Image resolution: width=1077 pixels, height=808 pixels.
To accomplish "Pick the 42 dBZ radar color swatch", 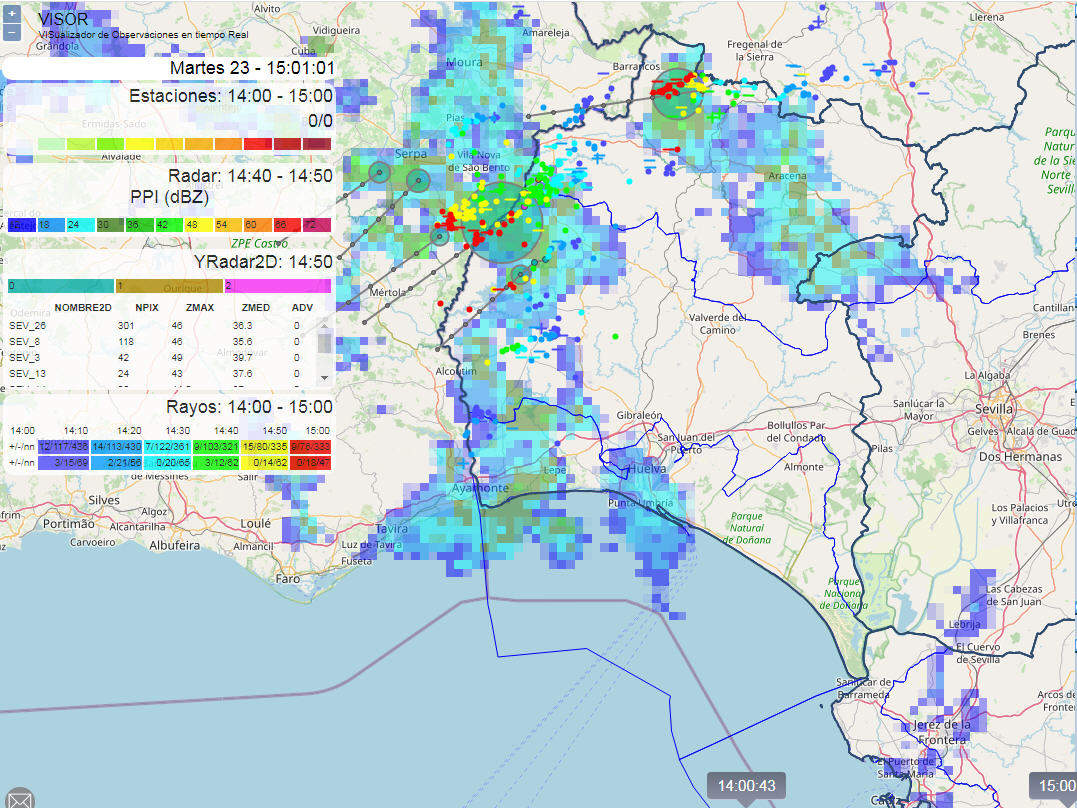I will [x=169, y=225].
